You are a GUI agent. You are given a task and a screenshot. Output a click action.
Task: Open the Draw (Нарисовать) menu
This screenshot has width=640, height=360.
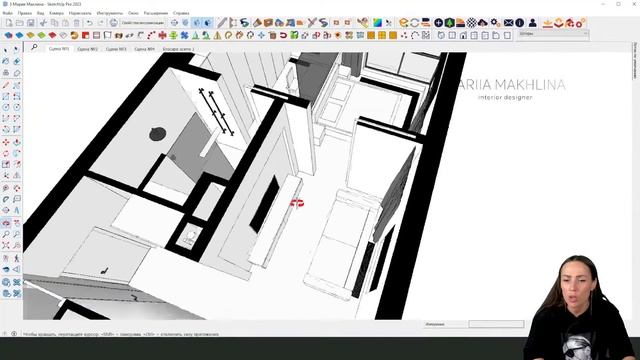[x=80, y=13]
